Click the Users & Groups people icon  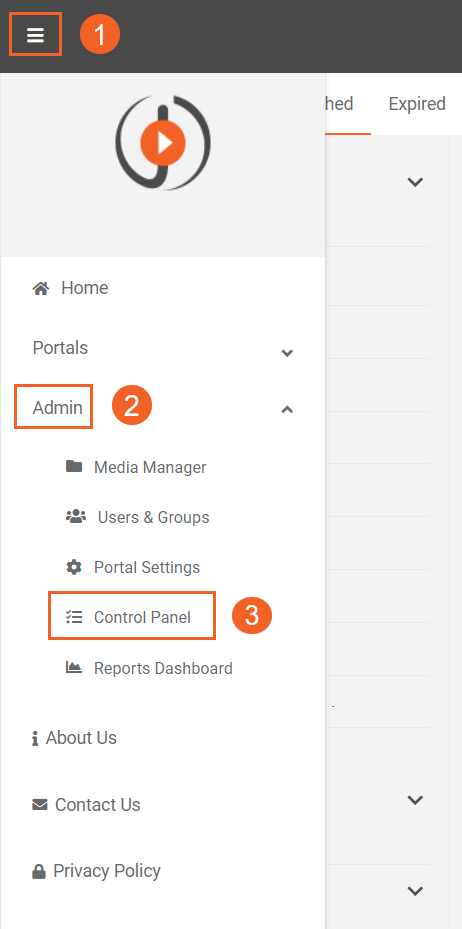76,517
